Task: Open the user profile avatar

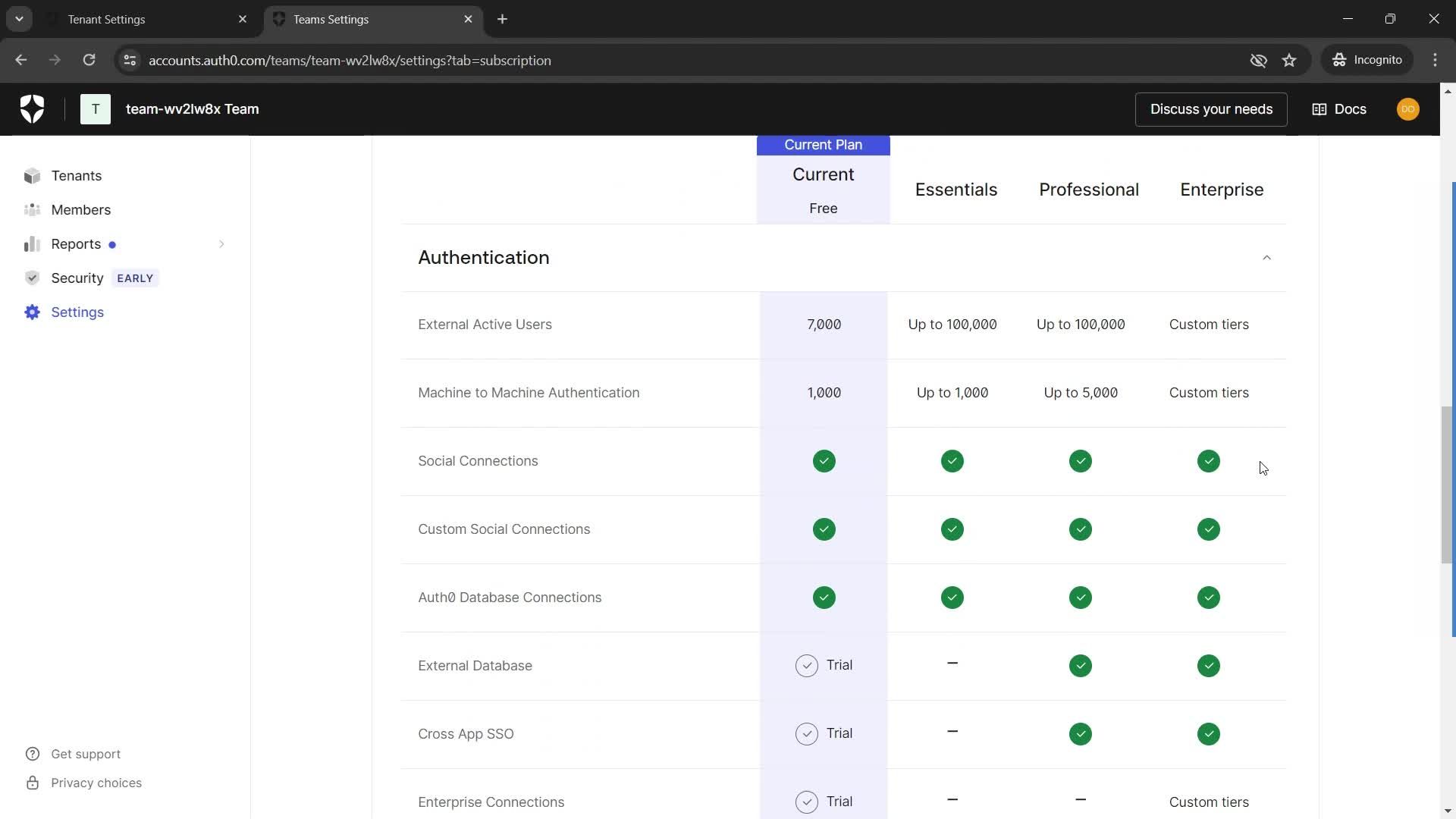Action: click(1408, 109)
